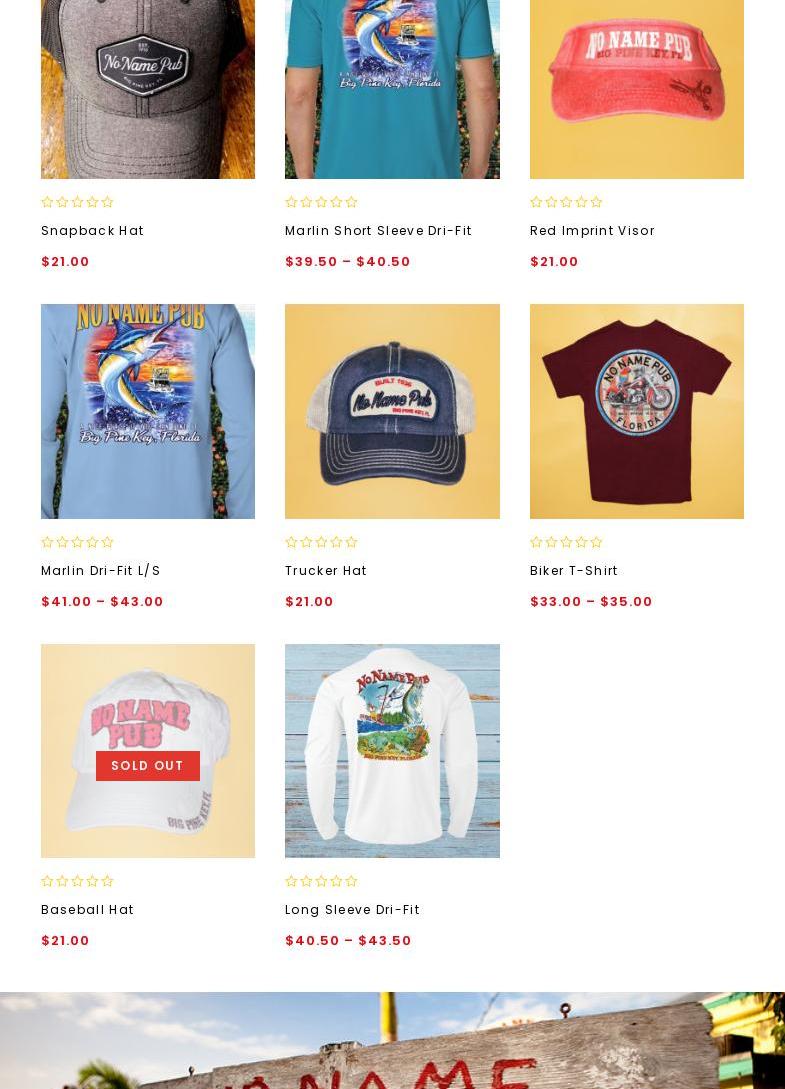The width and height of the screenshot is (785, 1089).
Task: Click the Long Sleeve Dri-Fit title
Action: [352, 909]
